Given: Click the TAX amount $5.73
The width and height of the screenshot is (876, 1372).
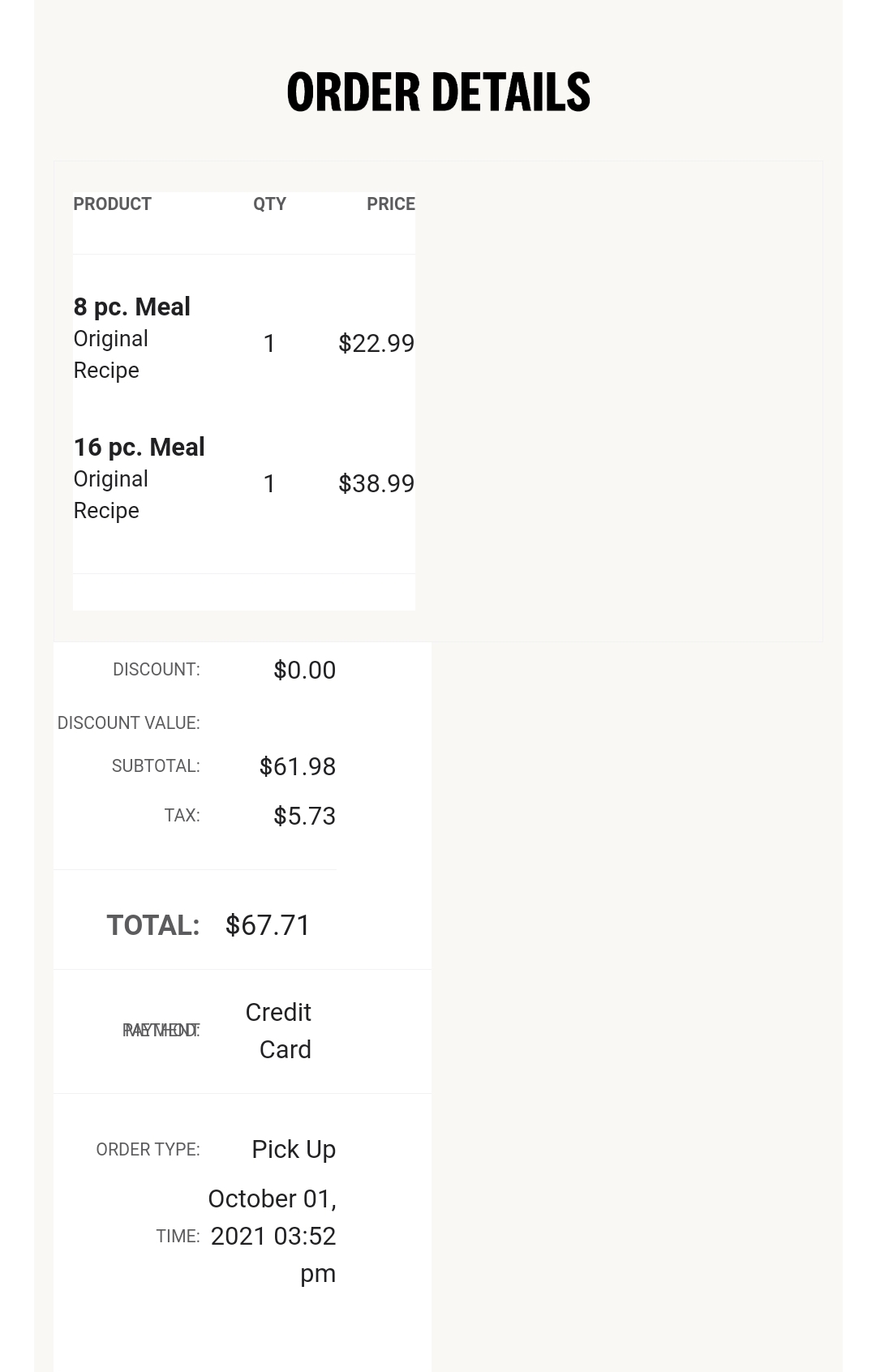Looking at the screenshot, I should click(x=304, y=817).
